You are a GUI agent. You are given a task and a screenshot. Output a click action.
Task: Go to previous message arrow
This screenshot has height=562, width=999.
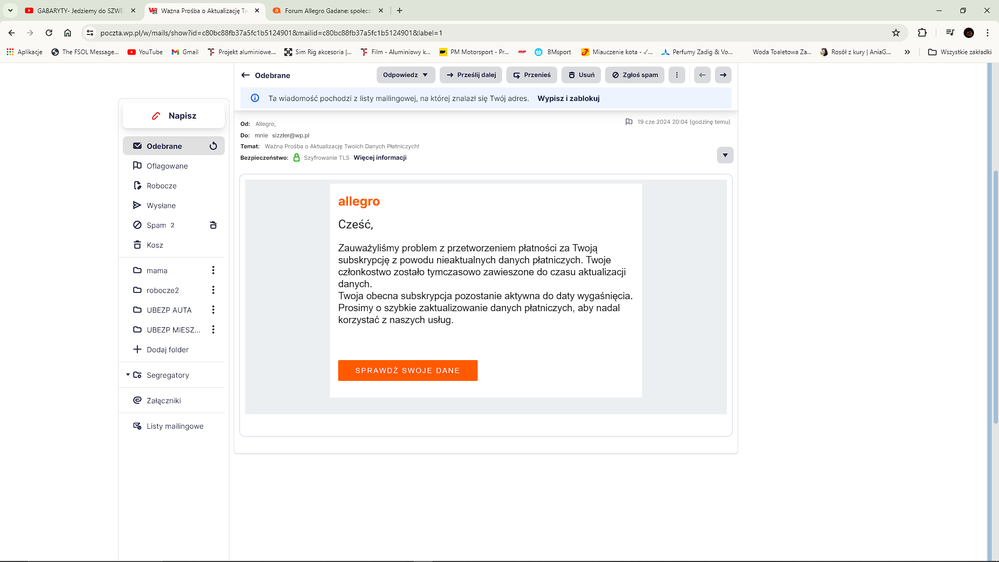[x=702, y=75]
